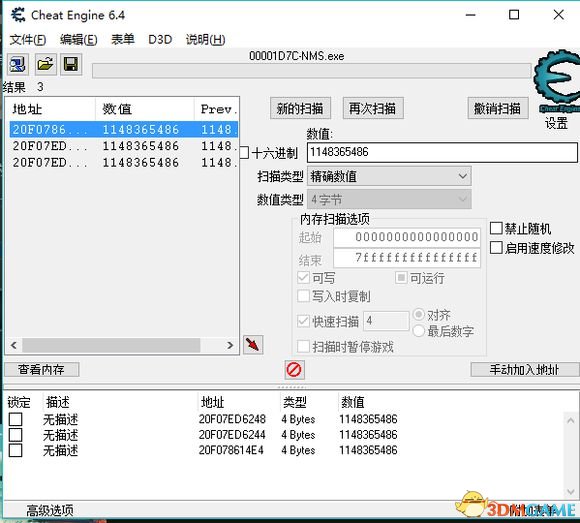Click the 锁定 column header
This screenshot has width=580, height=523.
(19, 402)
